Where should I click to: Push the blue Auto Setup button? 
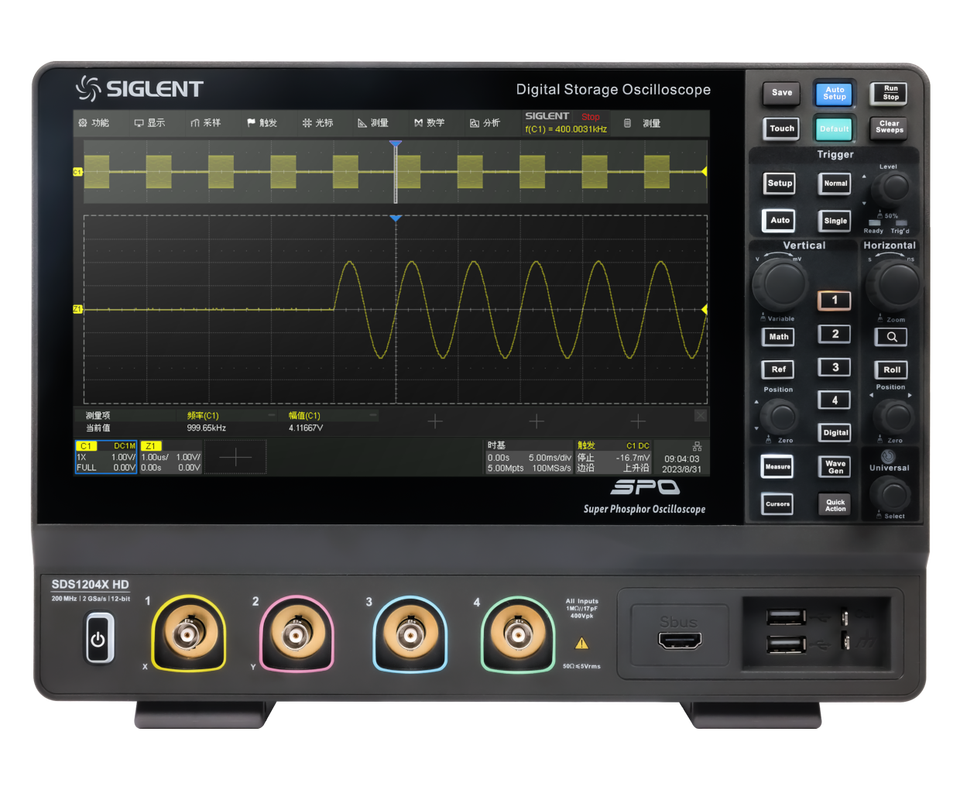coord(834,93)
